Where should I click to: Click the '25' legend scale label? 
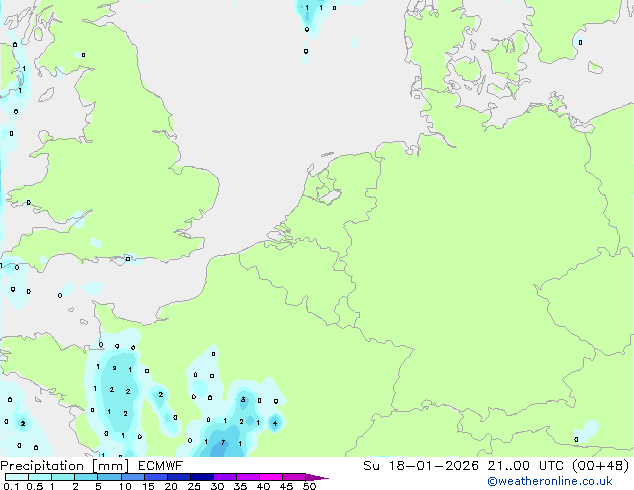[x=194, y=486]
